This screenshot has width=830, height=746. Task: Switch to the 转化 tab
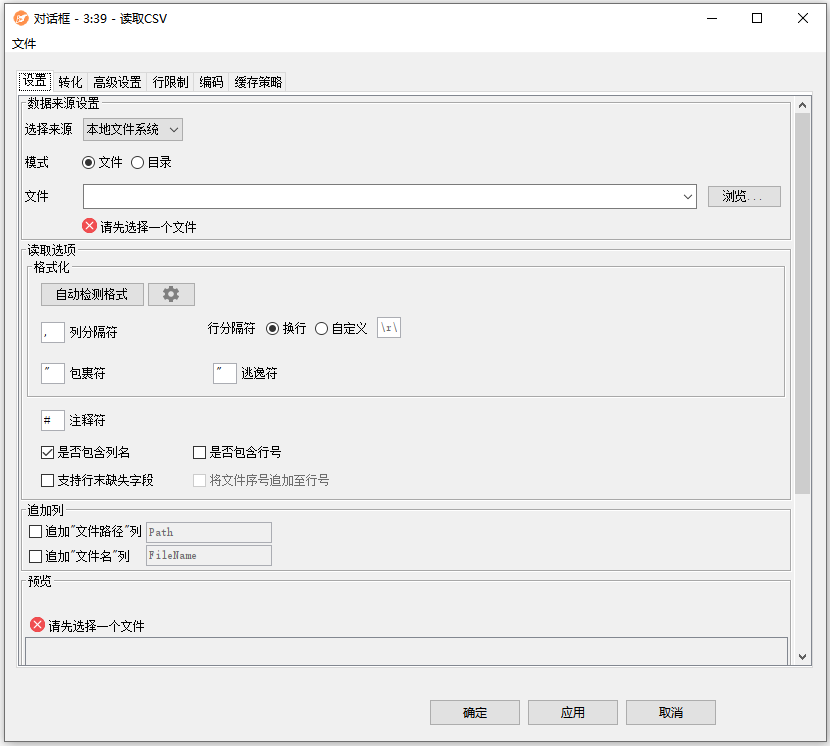[x=70, y=82]
